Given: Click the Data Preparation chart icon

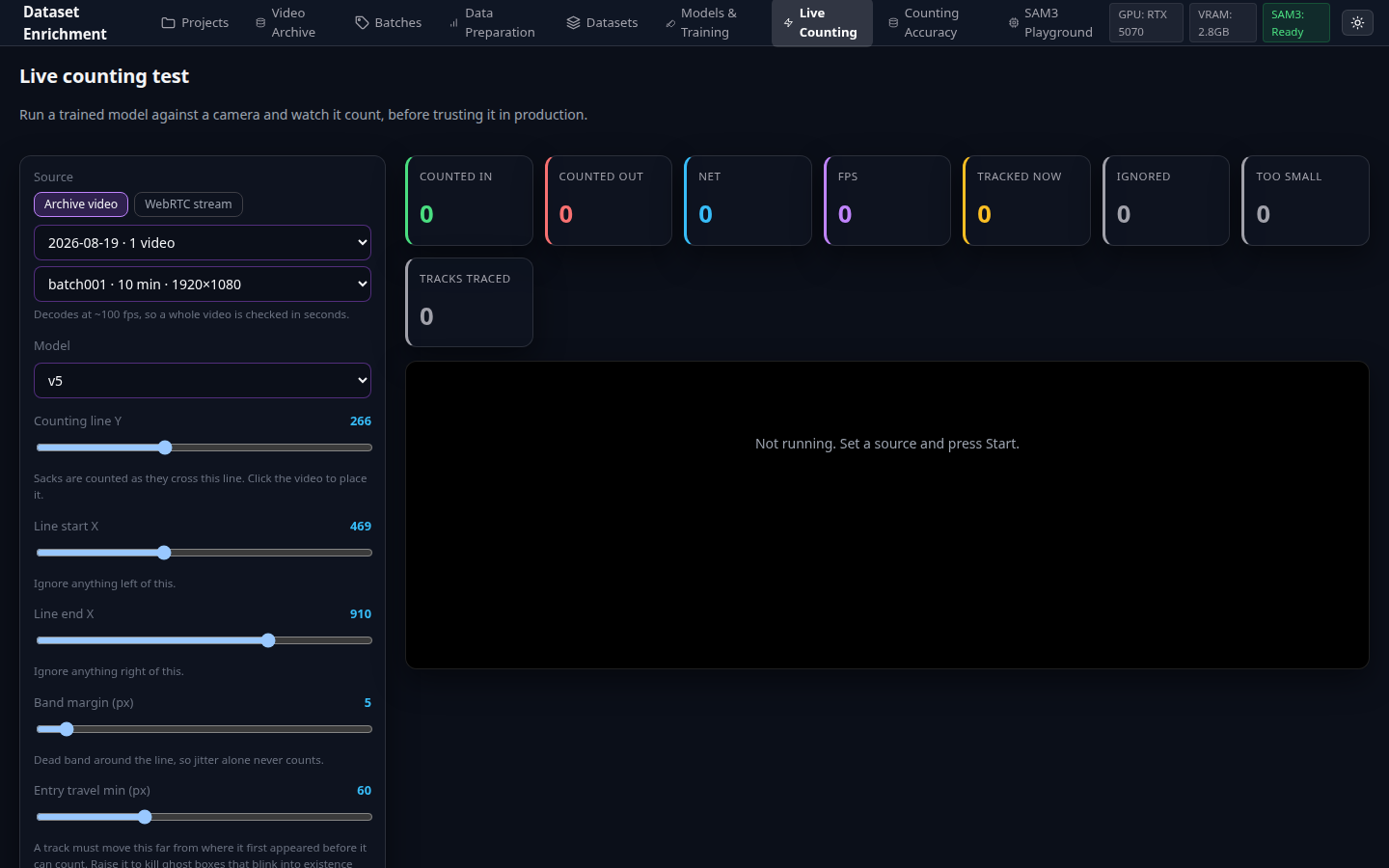Looking at the screenshot, I should [x=453, y=22].
